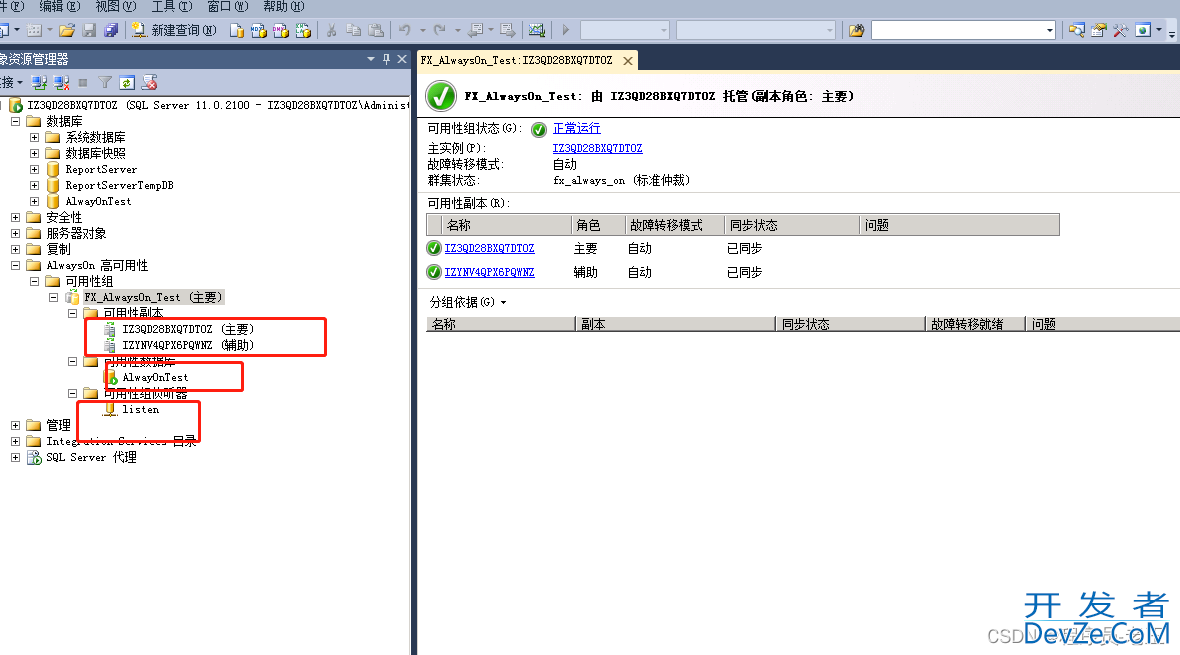
Task: Open the Toolbox hammer-wrench icon
Action: [1121, 31]
